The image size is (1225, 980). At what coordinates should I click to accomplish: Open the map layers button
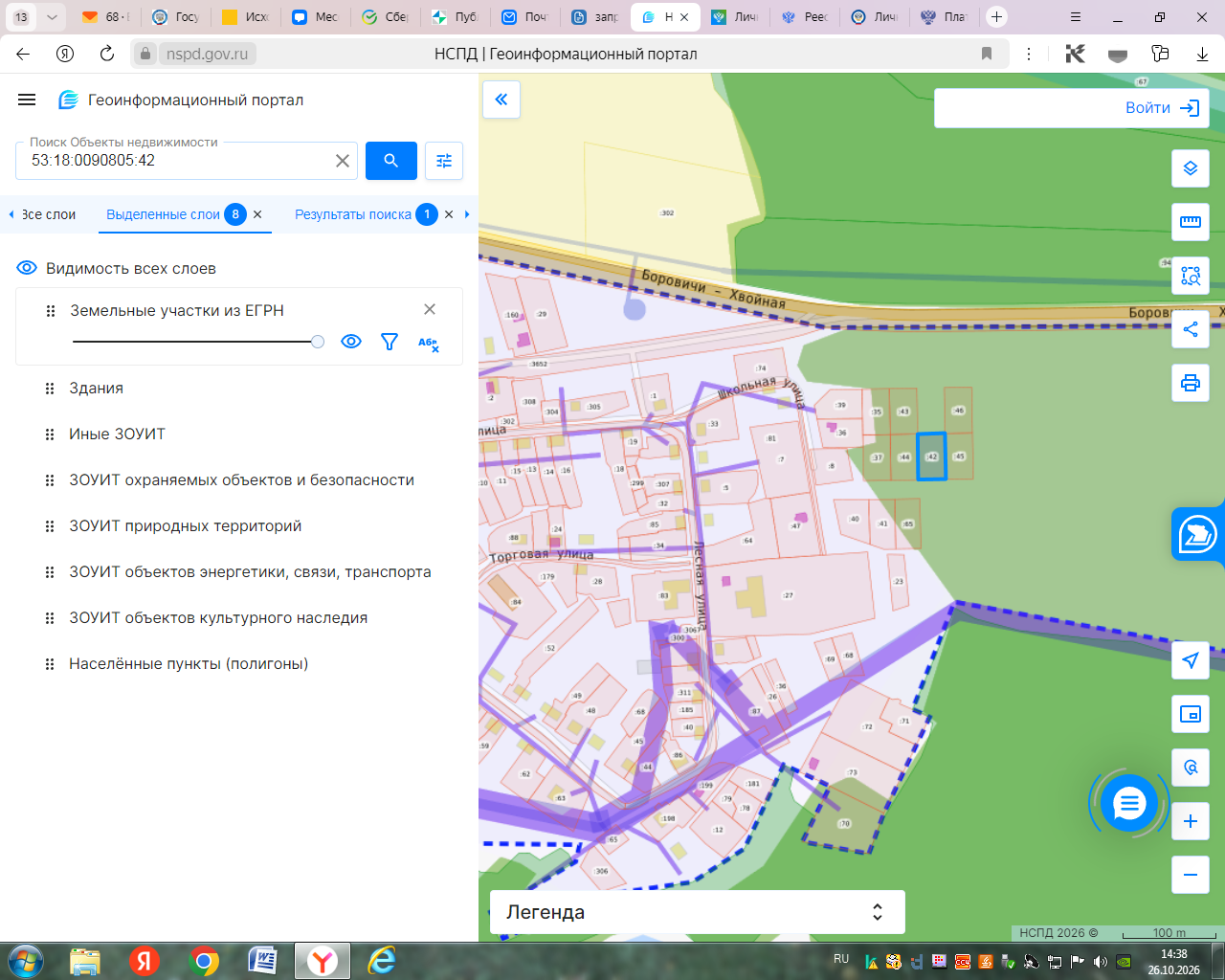pos(1191,168)
